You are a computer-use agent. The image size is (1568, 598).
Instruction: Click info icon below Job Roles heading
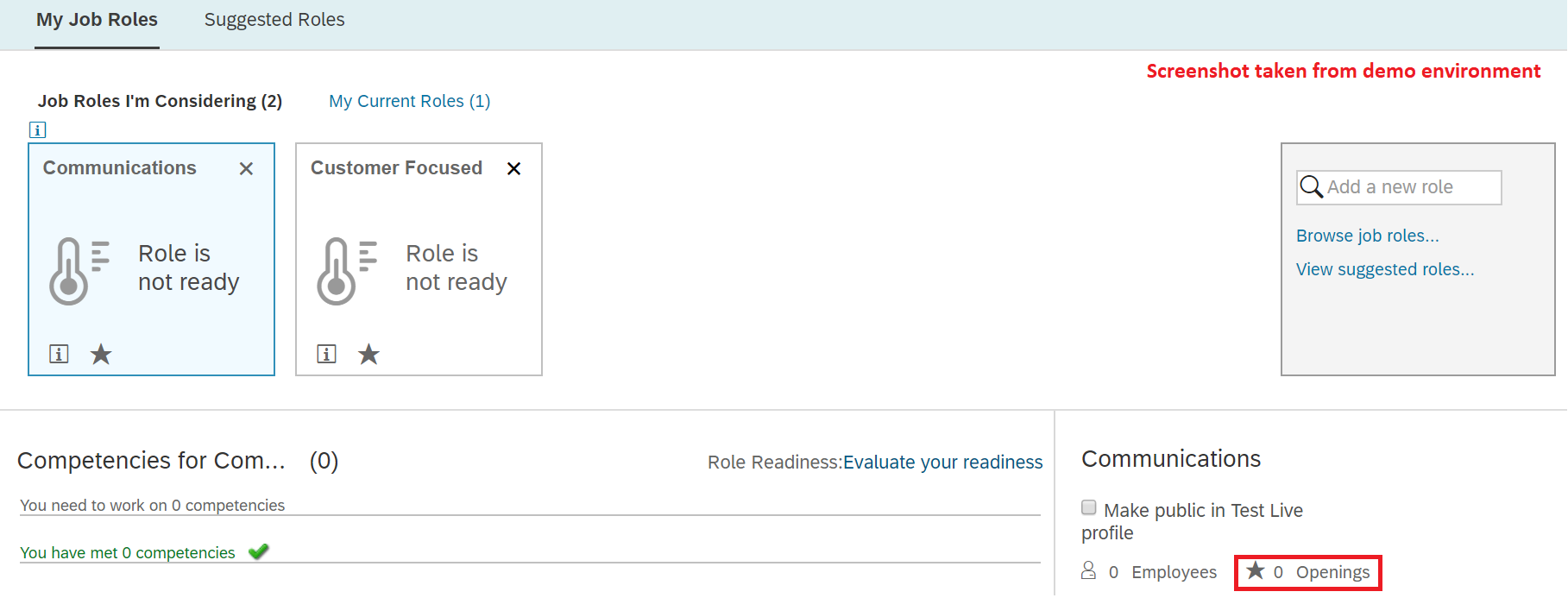point(37,130)
